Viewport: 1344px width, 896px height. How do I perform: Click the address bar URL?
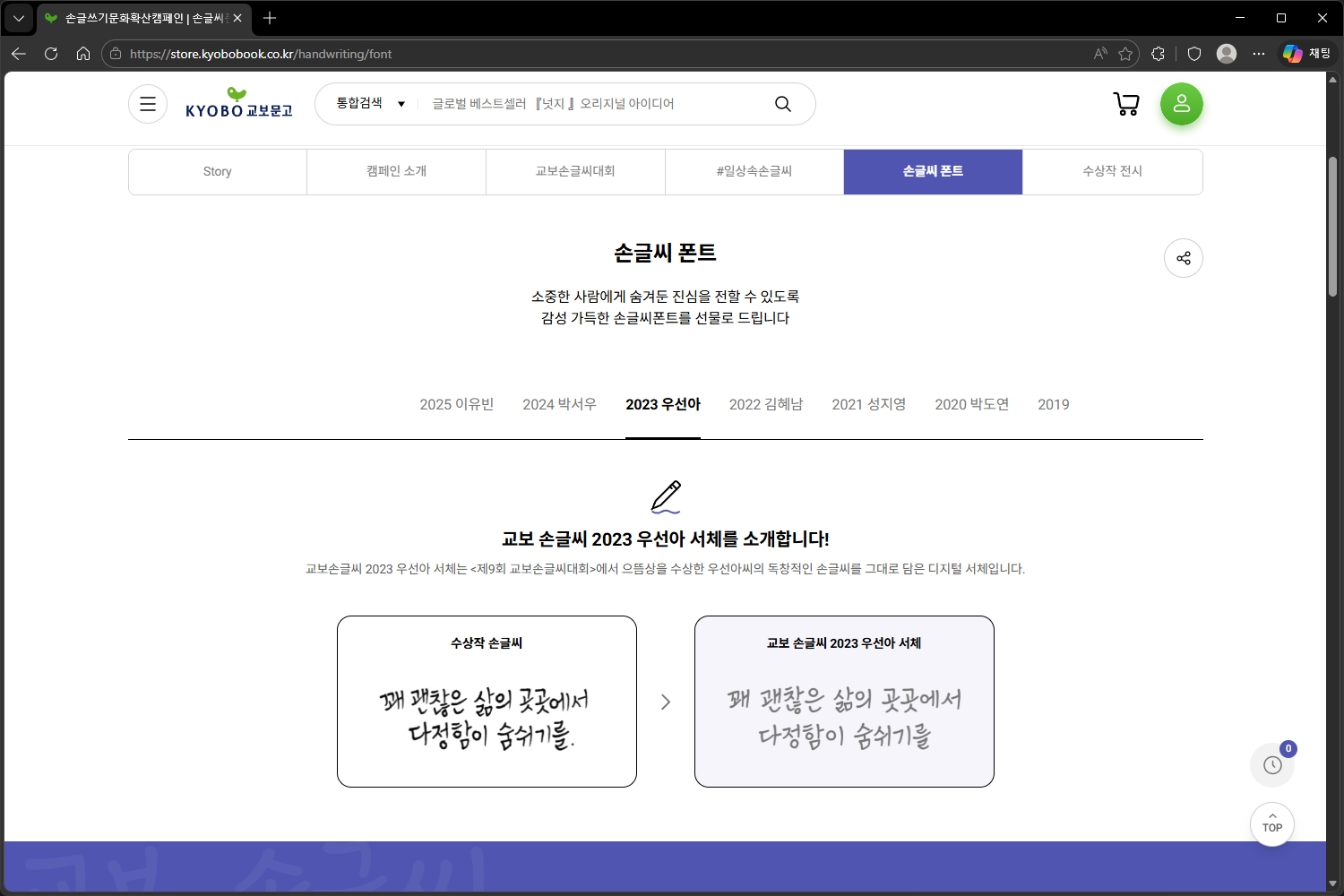pyautogui.click(x=261, y=54)
